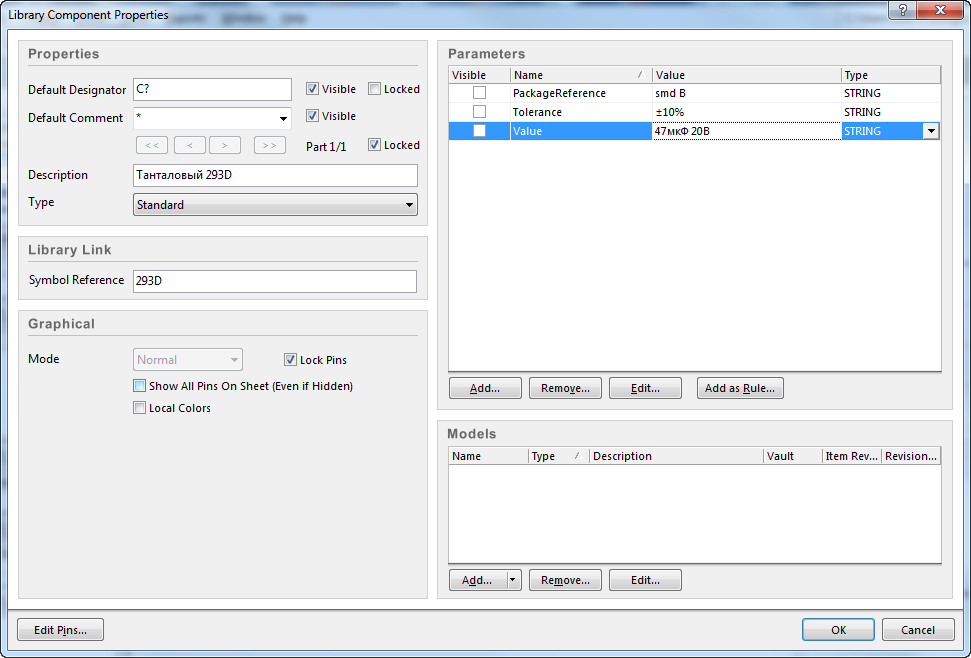Click the help question mark button

point(902,10)
